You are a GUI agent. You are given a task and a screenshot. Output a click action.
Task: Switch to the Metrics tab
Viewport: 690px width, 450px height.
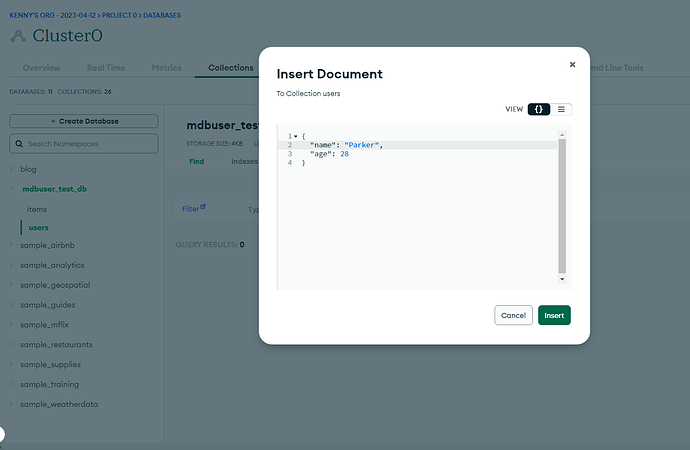pyautogui.click(x=166, y=68)
